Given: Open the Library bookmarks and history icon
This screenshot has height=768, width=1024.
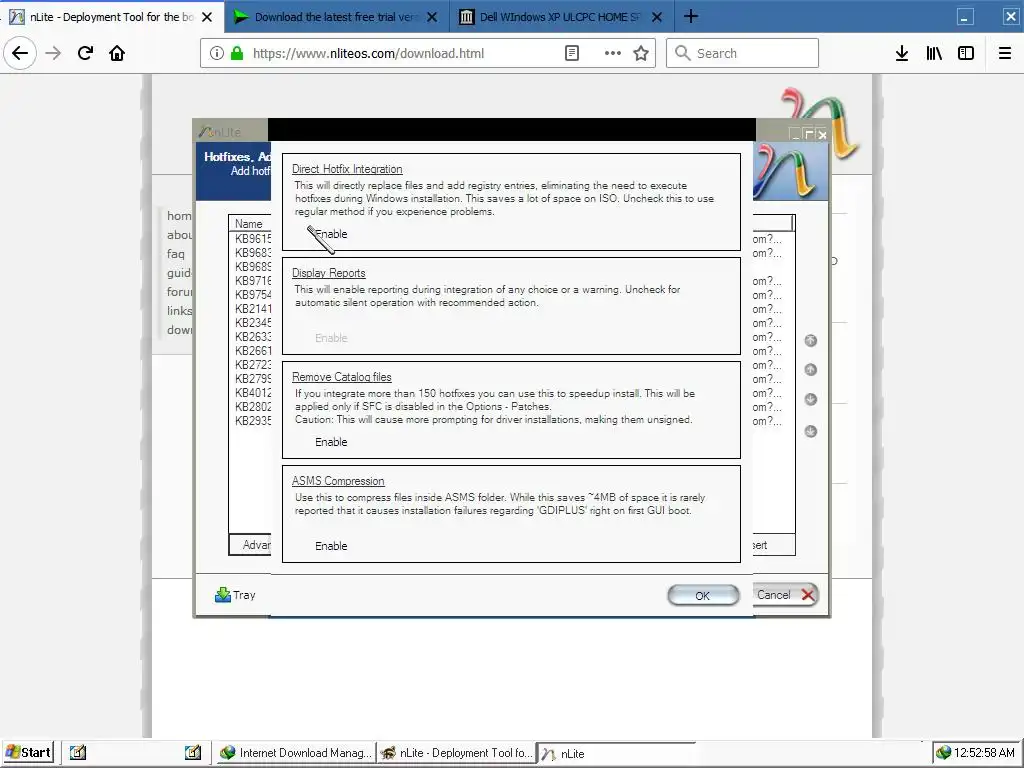Looking at the screenshot, I should [x=934, y=53].
